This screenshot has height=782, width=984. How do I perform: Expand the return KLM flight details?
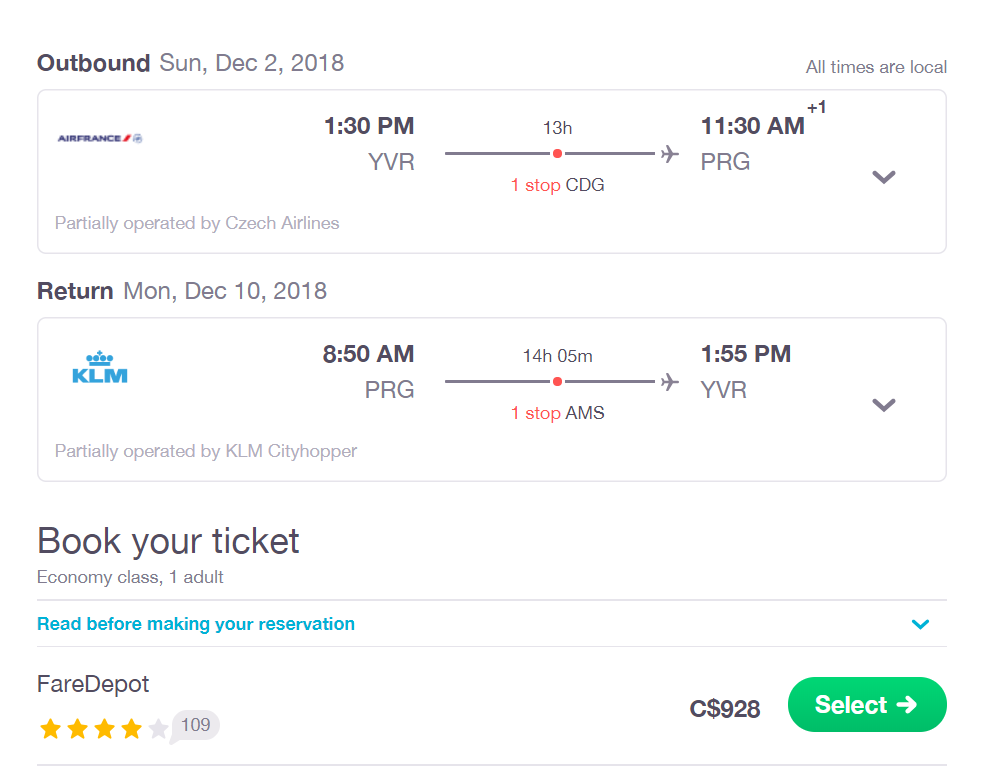point(884,405)
